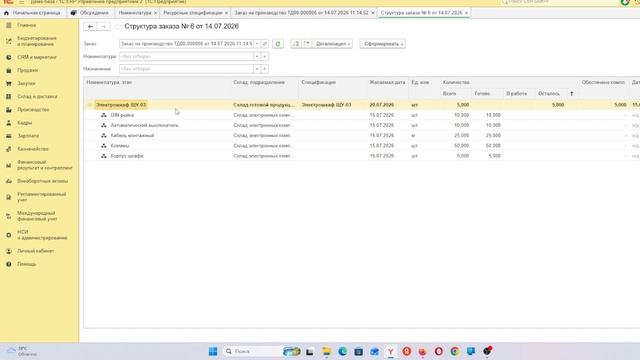
Task: Open Финансовый результат и контроллинг section
Action: (x=44, y=165)
